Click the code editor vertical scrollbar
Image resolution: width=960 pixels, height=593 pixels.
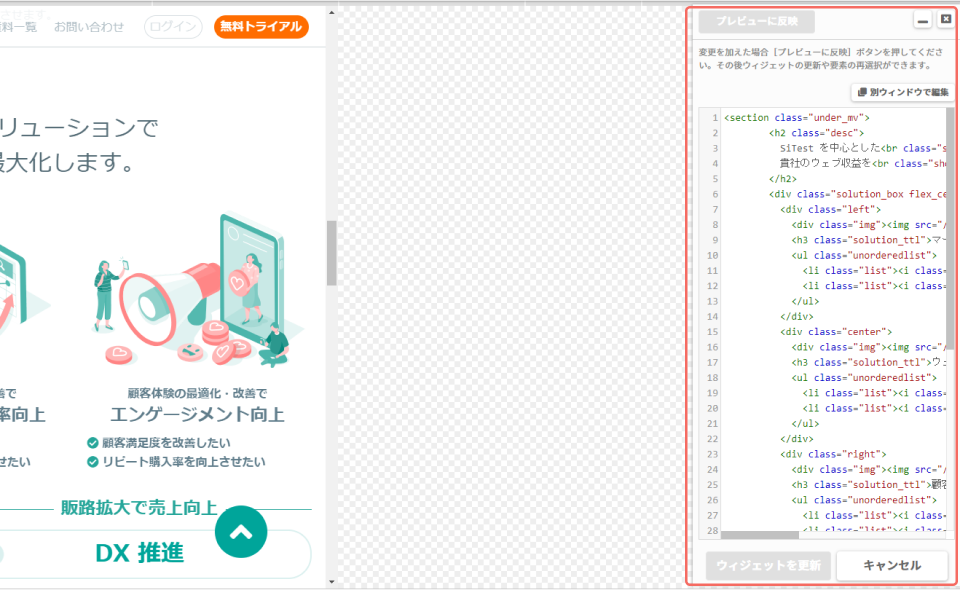tap(950, 229)
